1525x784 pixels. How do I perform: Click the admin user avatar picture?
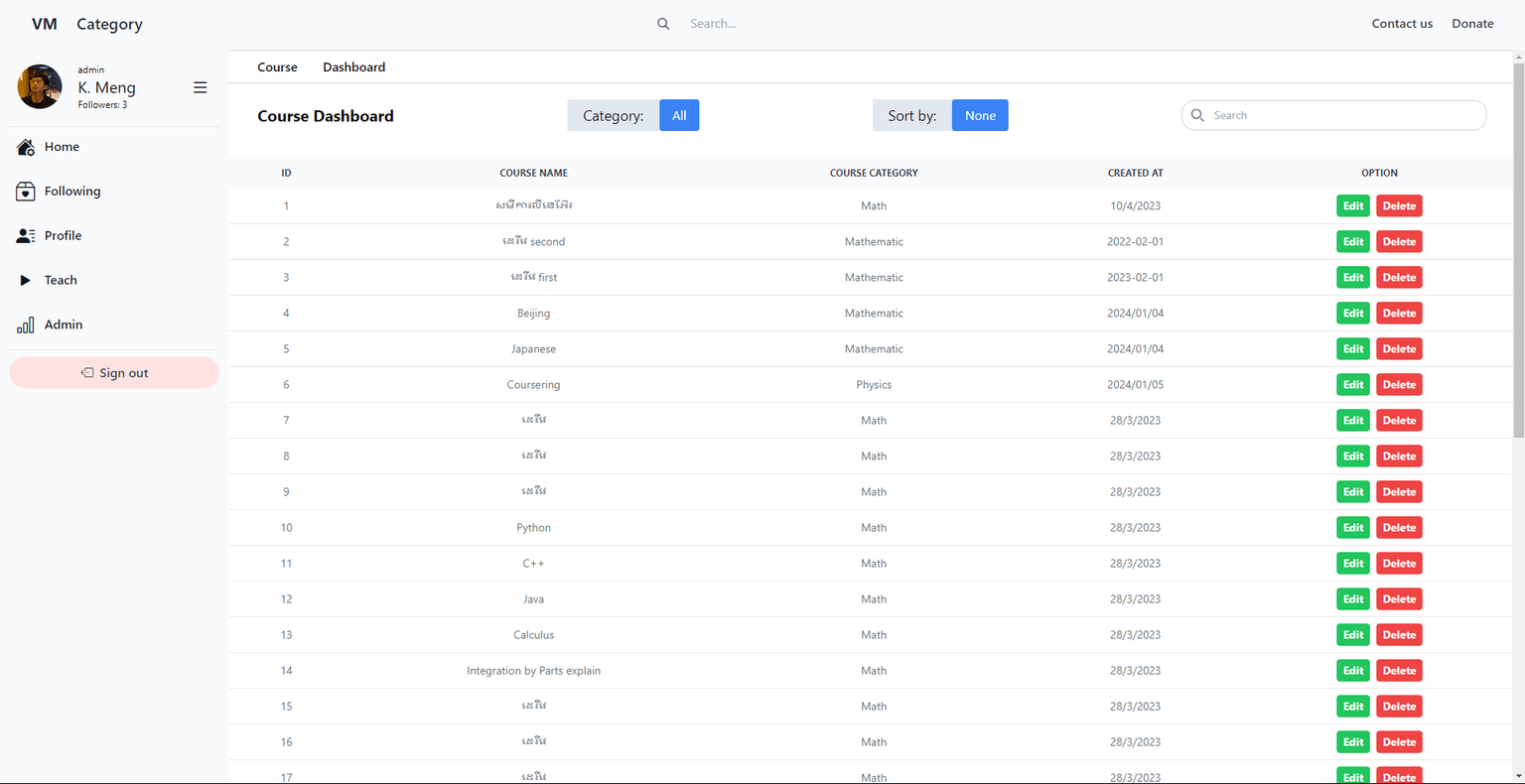coord(40,87)
